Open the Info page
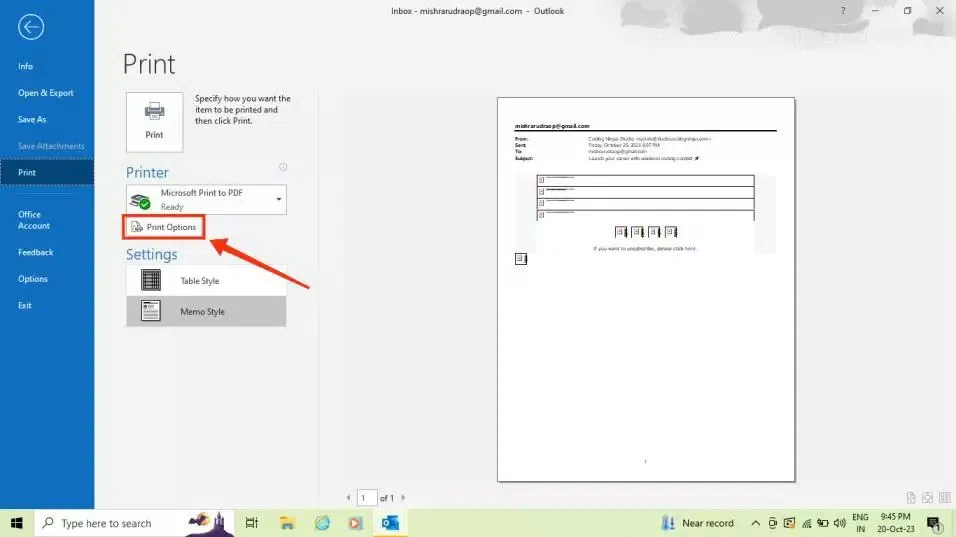The image size is (956, 537). coord(26,66)
